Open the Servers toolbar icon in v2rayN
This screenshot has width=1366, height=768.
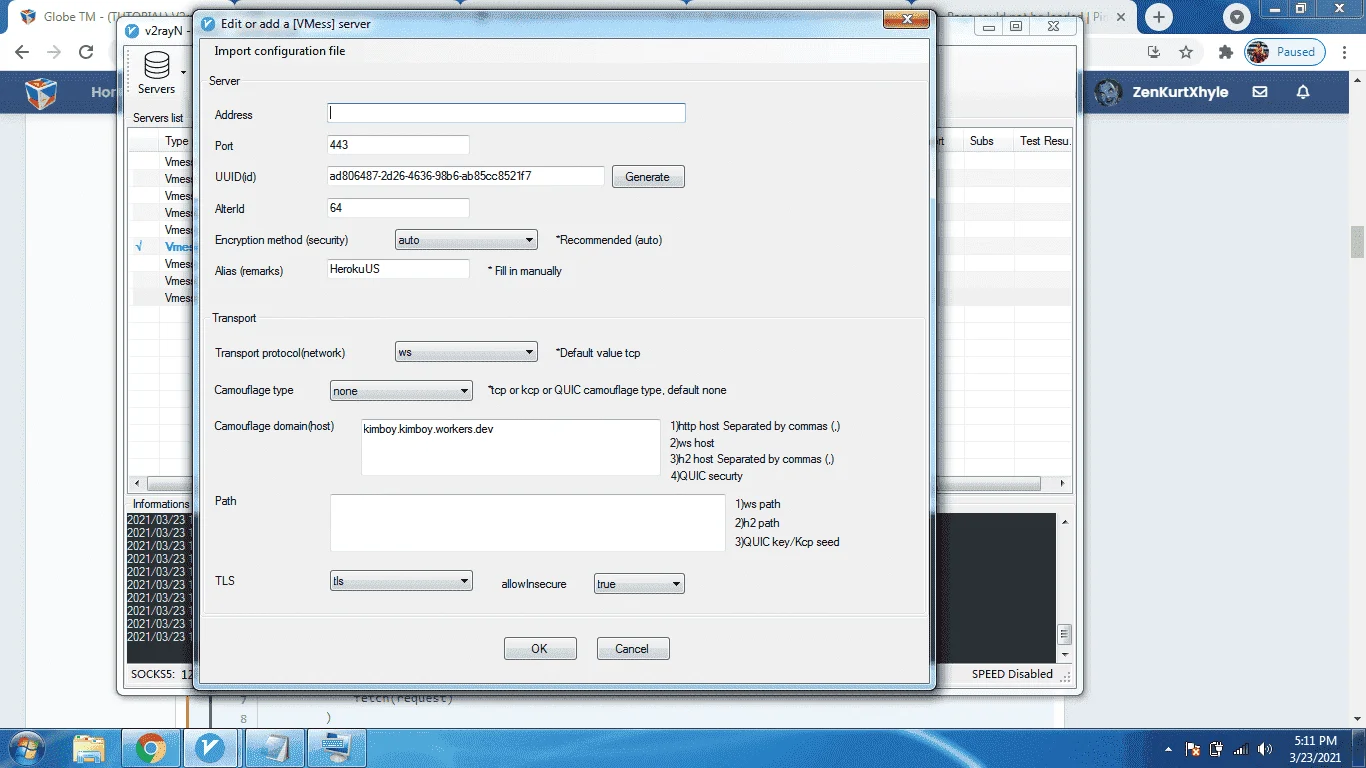pyautogui.click(x=156, y=73)
